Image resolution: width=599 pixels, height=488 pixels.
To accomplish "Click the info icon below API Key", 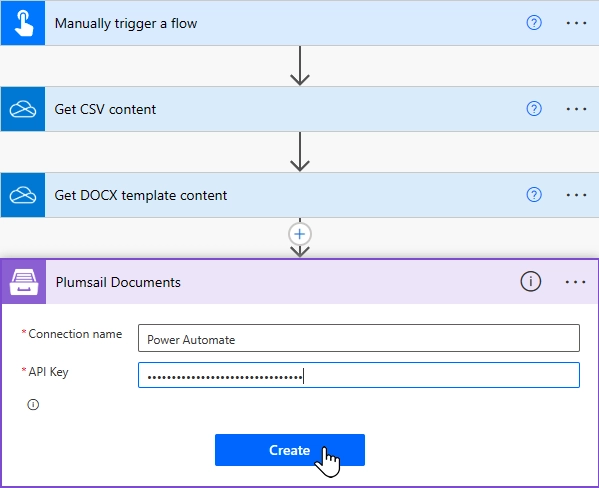I will [33, 404].
